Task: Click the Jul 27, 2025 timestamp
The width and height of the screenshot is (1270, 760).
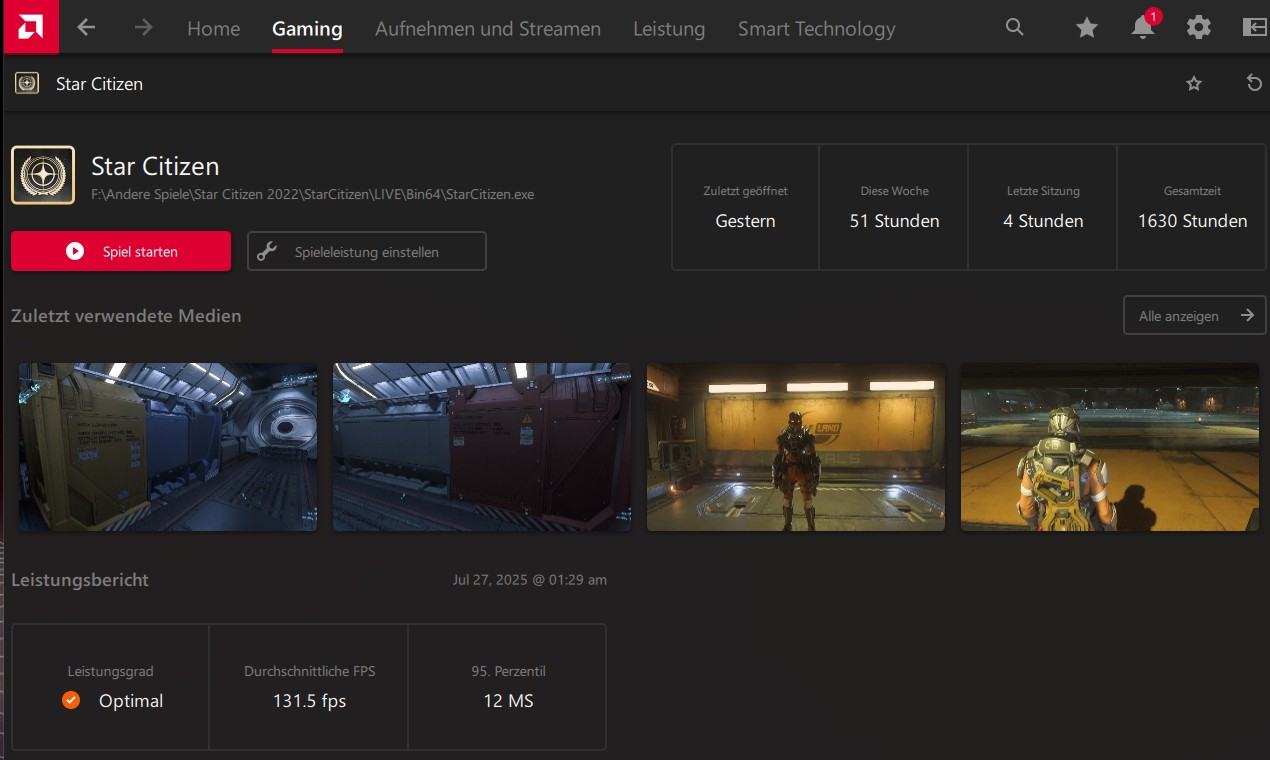Action: 529,580
